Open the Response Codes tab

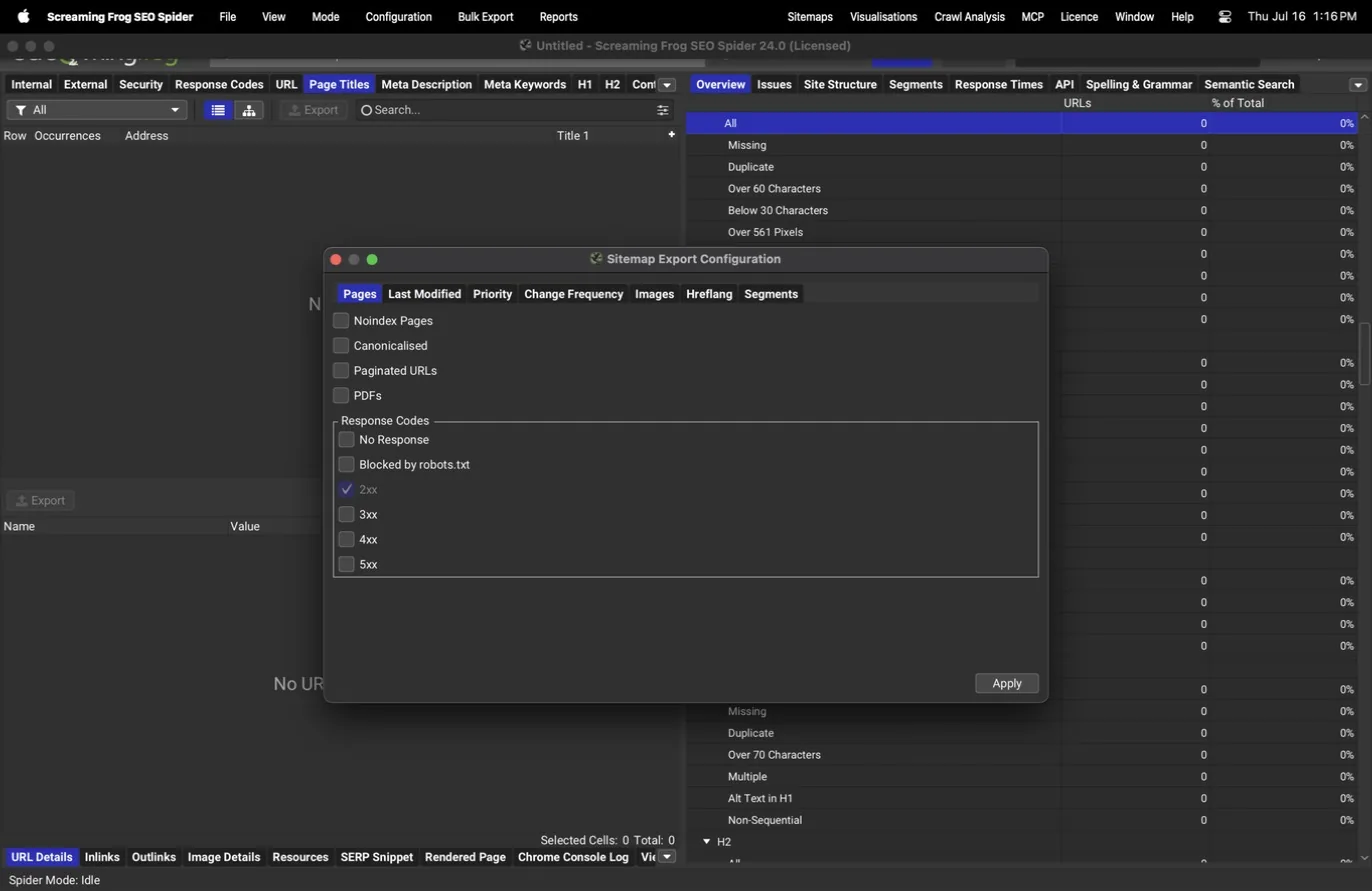pos(219,85)
